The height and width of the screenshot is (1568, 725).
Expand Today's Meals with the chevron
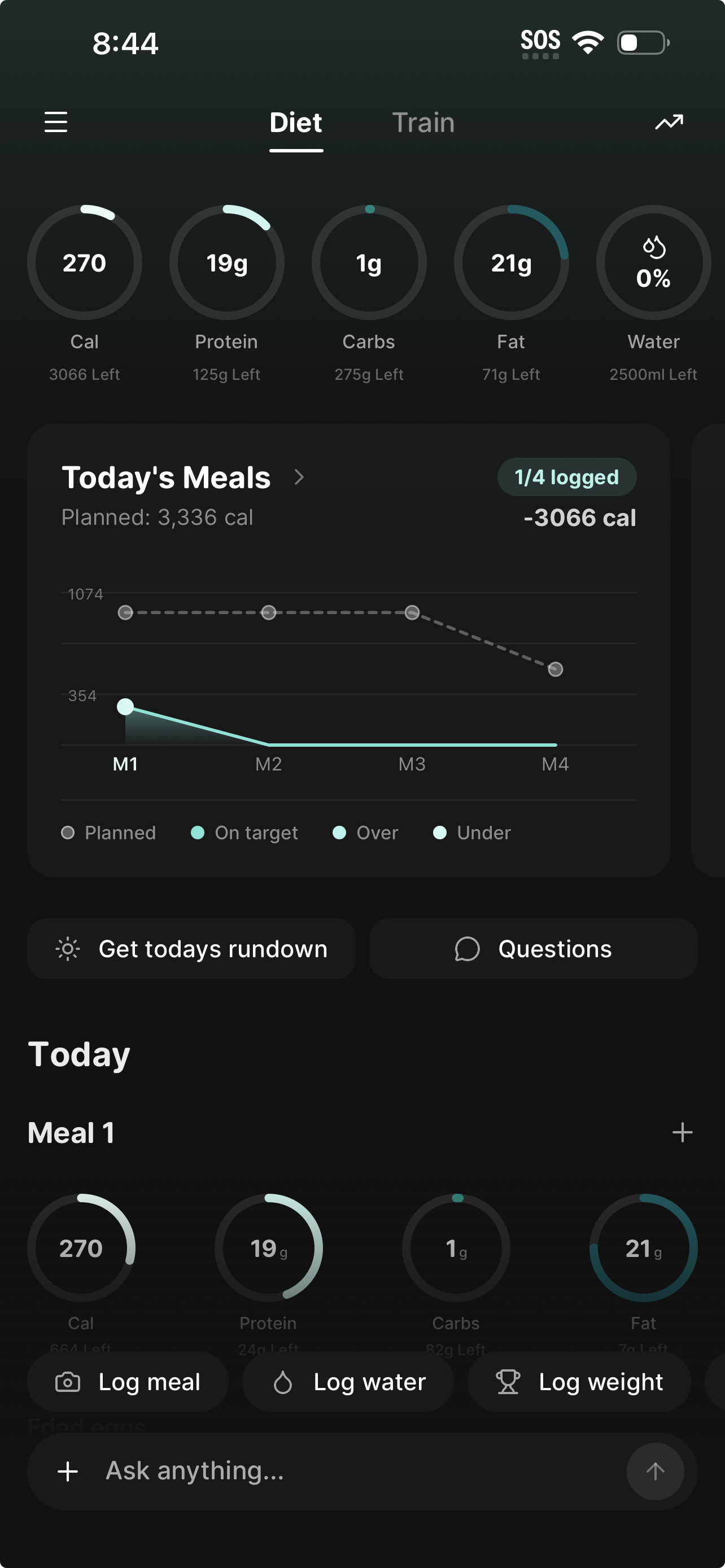[x=299, y=477]
